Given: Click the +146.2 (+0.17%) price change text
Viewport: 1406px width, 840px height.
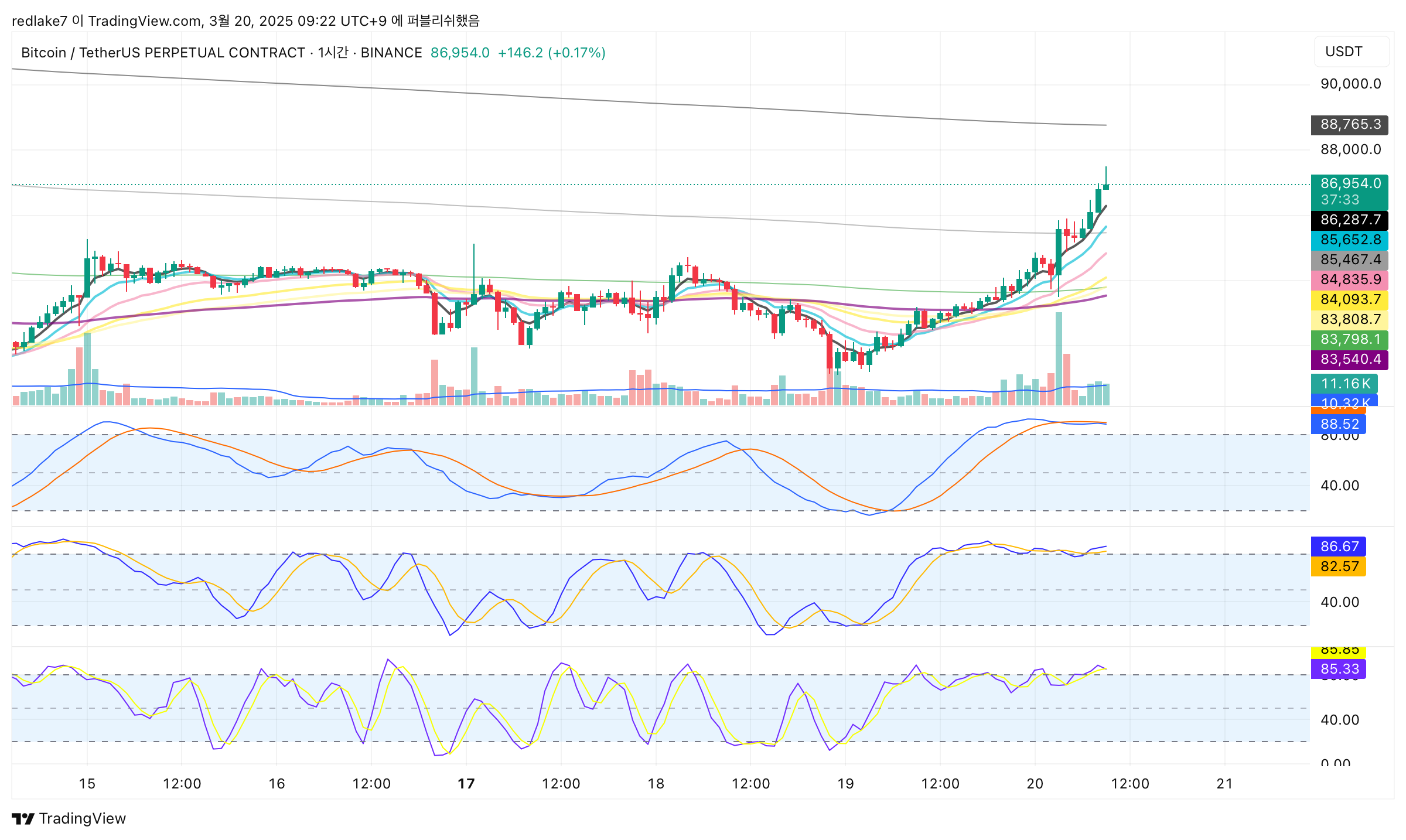Looking at the screenshot, I should pos(551,53).
